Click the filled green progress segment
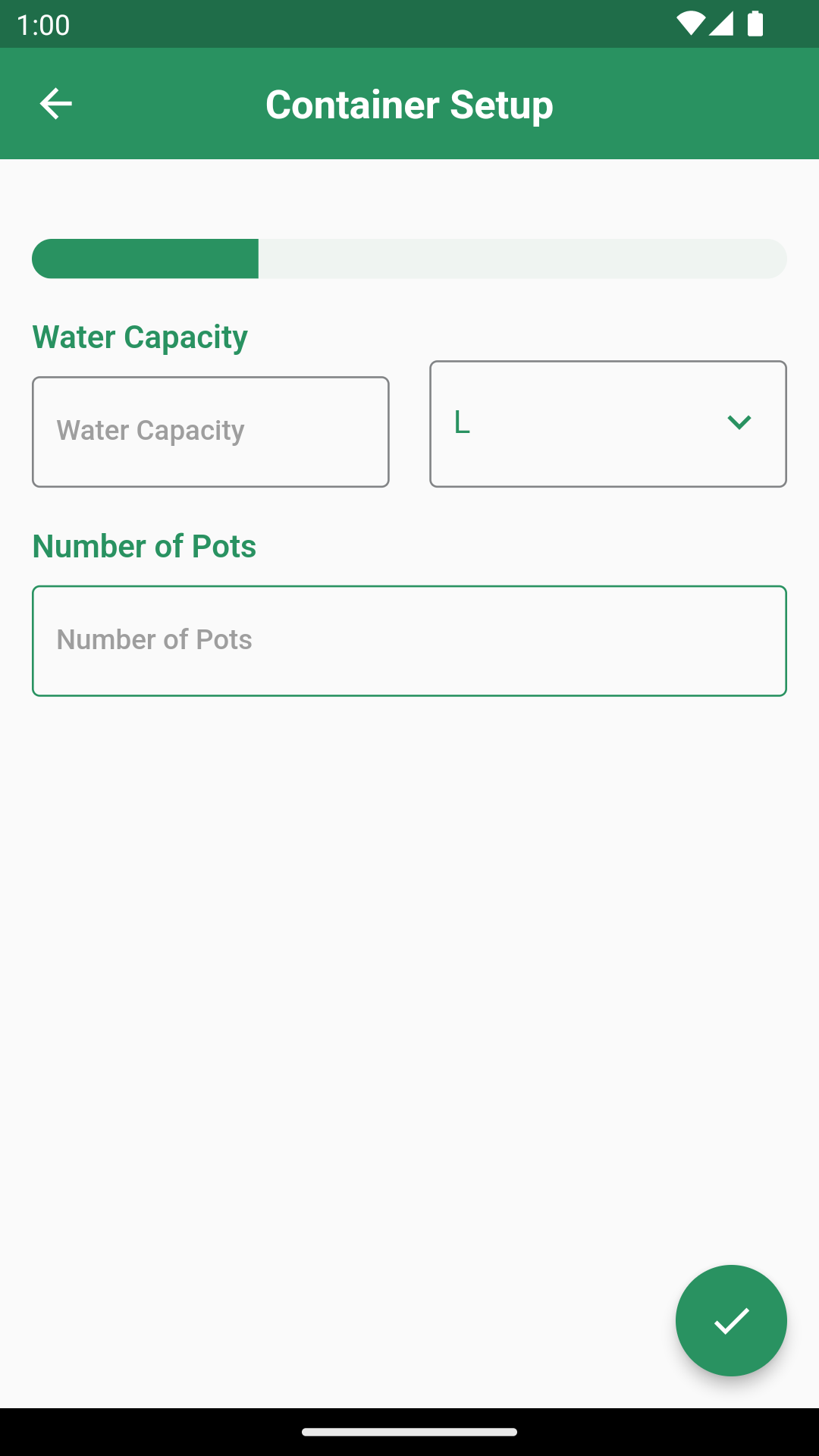819x1456 pixels. point(146,259)
